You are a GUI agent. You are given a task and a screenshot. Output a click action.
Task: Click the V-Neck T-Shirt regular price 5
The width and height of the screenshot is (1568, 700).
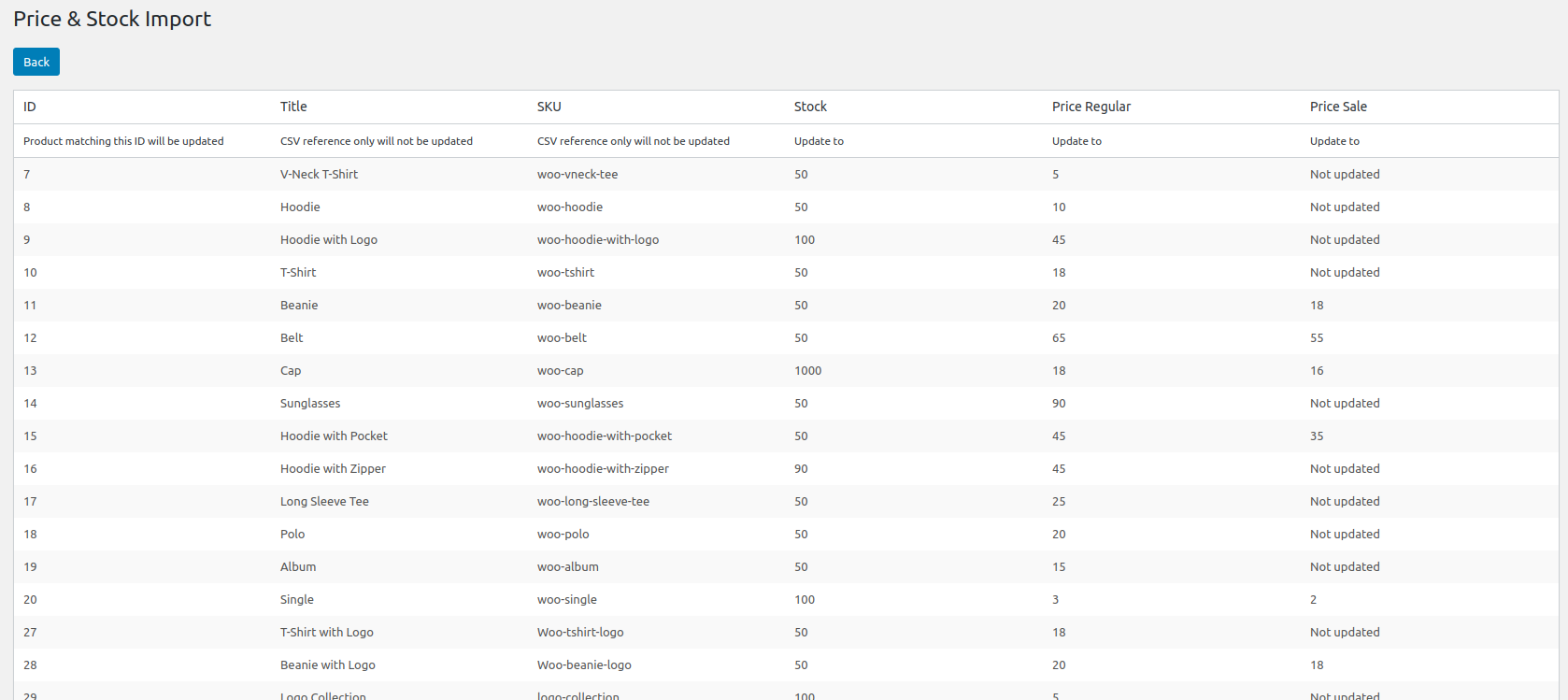click(1056, 174)
